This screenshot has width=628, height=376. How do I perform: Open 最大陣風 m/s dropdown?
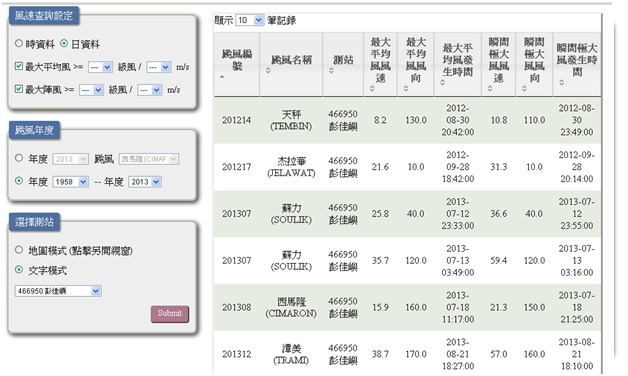coord(149,90)
